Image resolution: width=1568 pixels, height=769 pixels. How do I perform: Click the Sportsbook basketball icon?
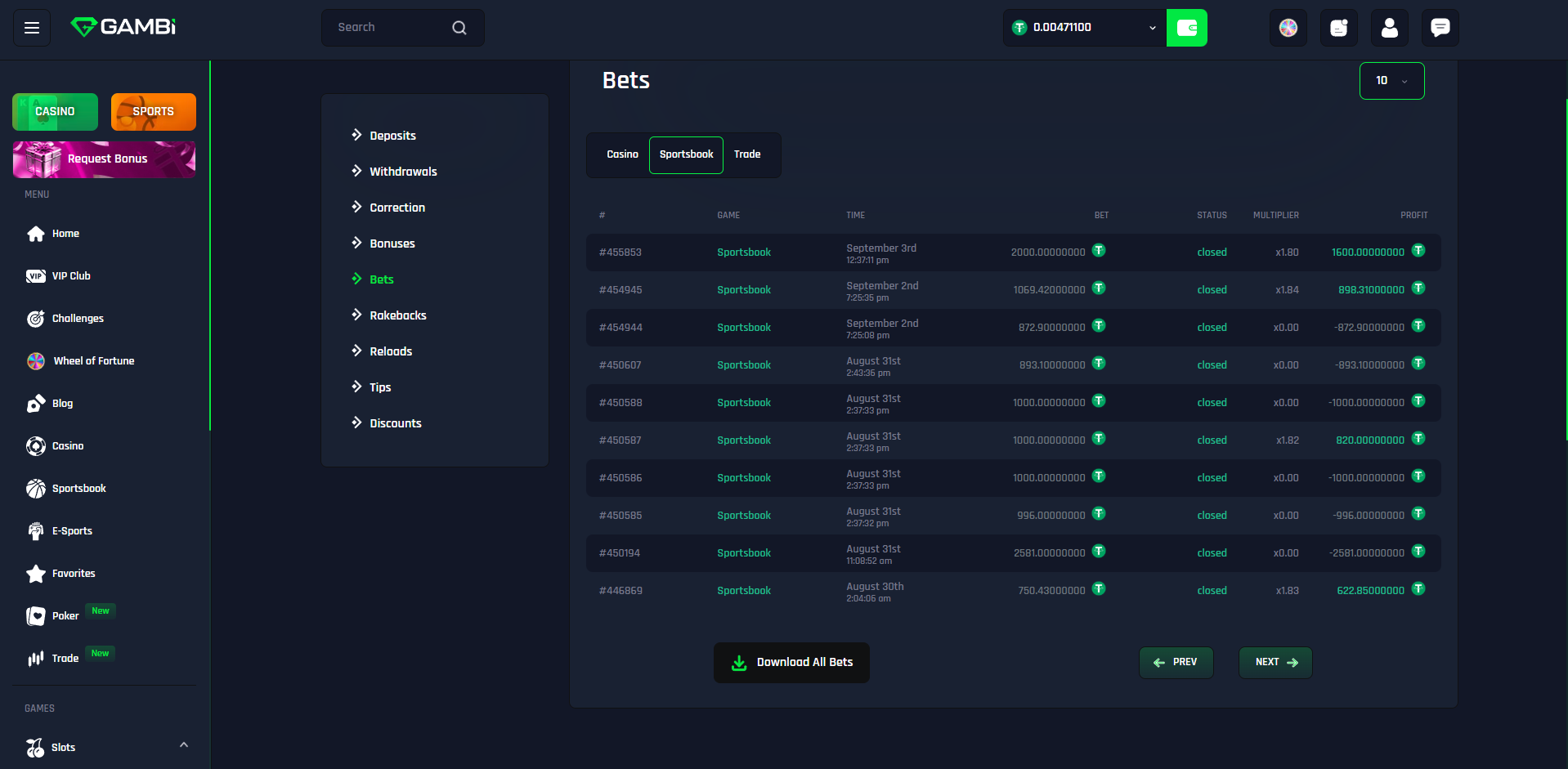(36, 489)
